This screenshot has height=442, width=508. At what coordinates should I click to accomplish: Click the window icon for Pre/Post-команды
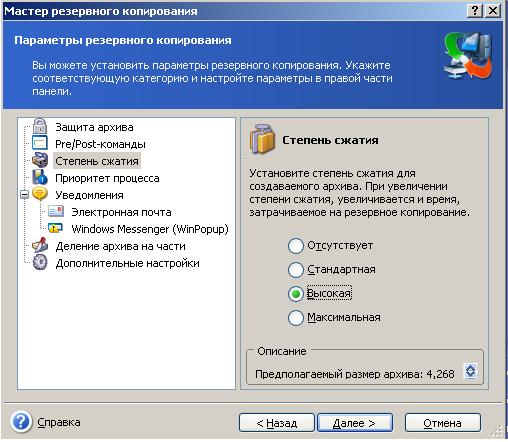[40, 143]
